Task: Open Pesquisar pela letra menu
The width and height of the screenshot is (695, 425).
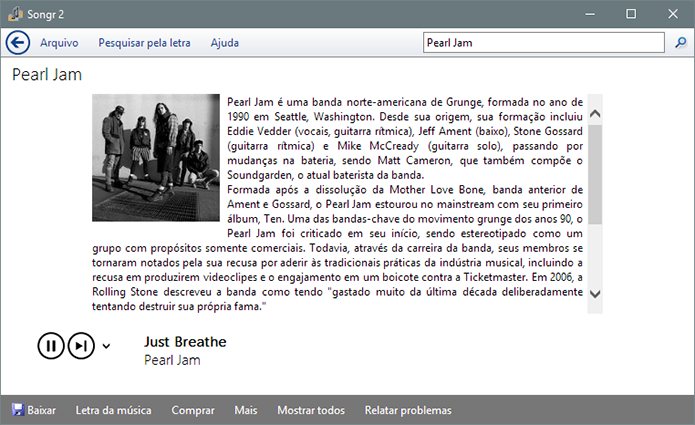Action: pyautogui.click(x=144, y=43)
